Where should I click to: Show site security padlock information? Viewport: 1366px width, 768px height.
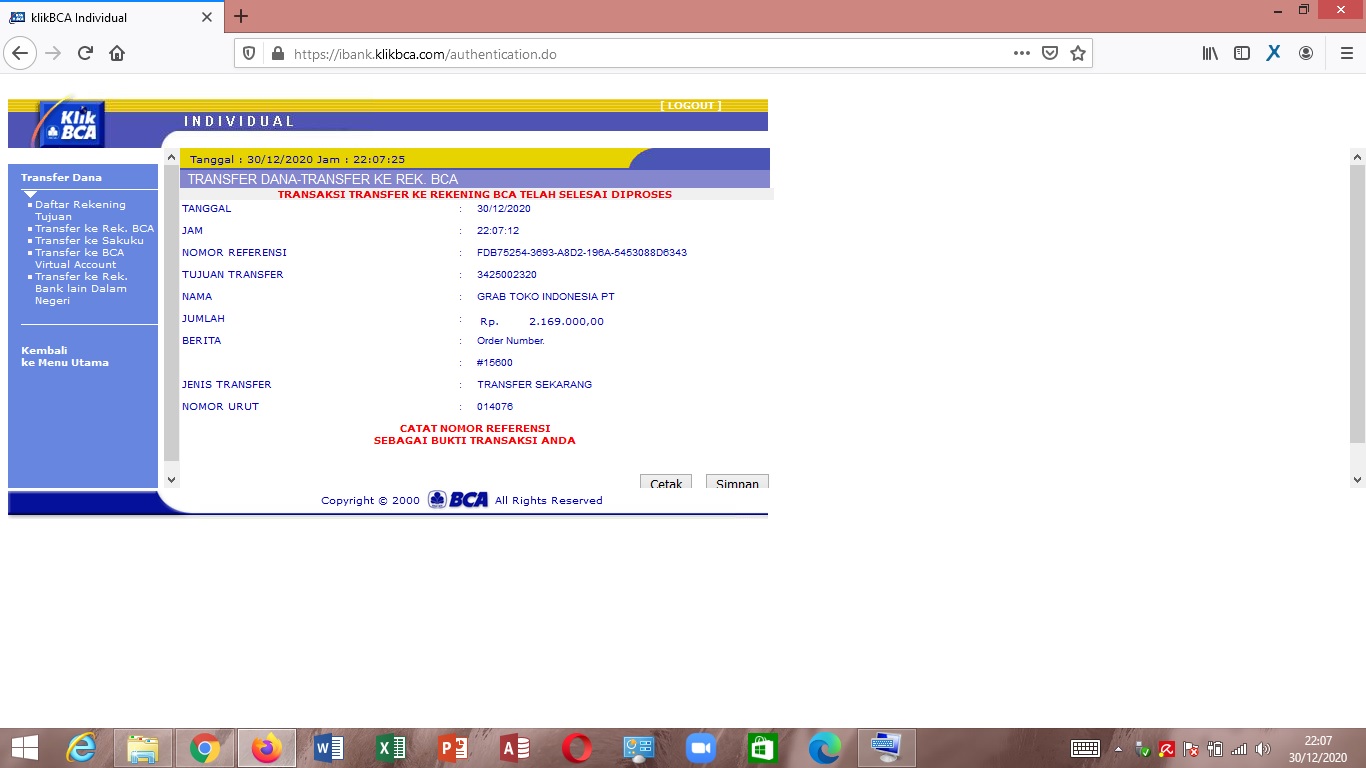277,54
